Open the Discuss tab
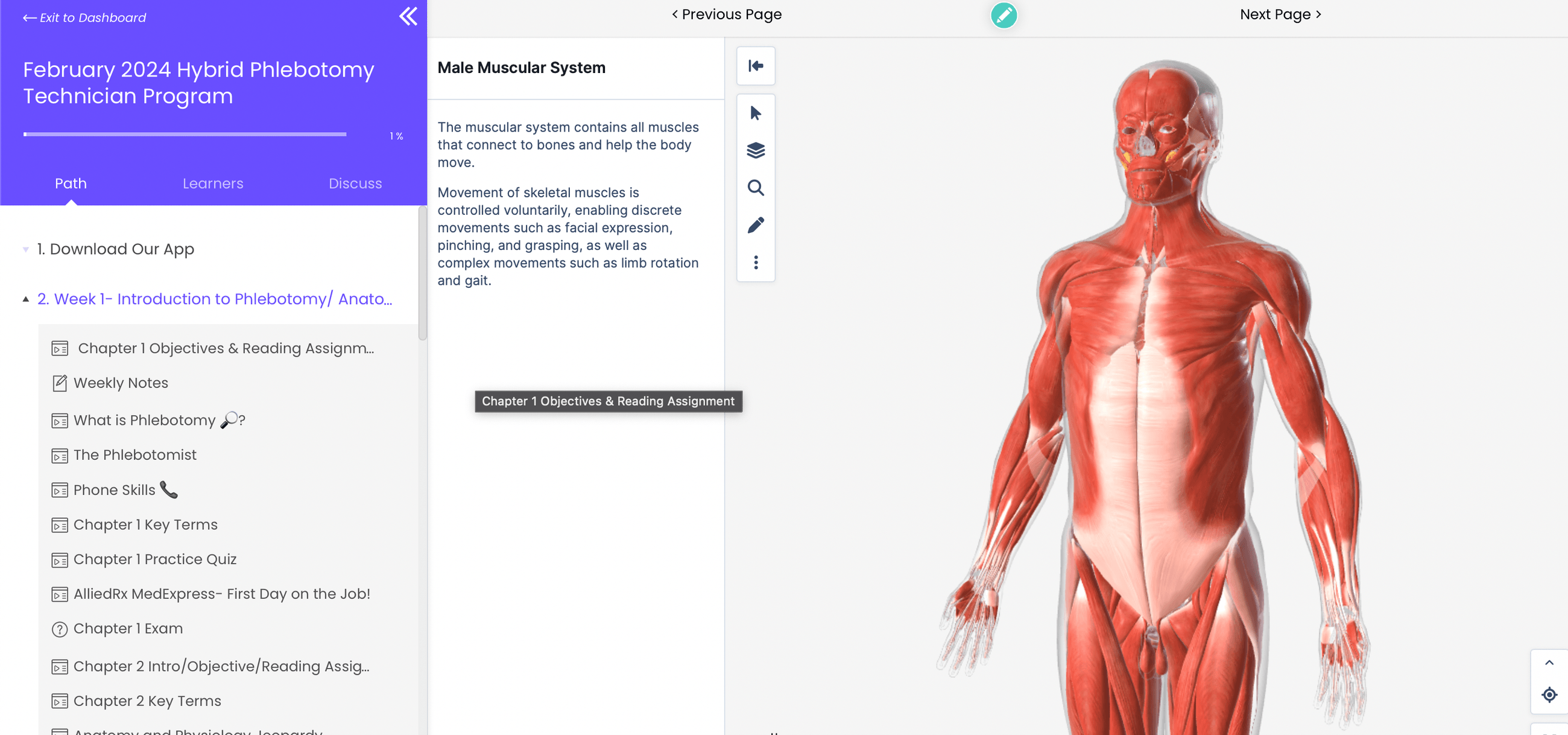Viewport: 1568px width, 735px height. tap(355, 183)
